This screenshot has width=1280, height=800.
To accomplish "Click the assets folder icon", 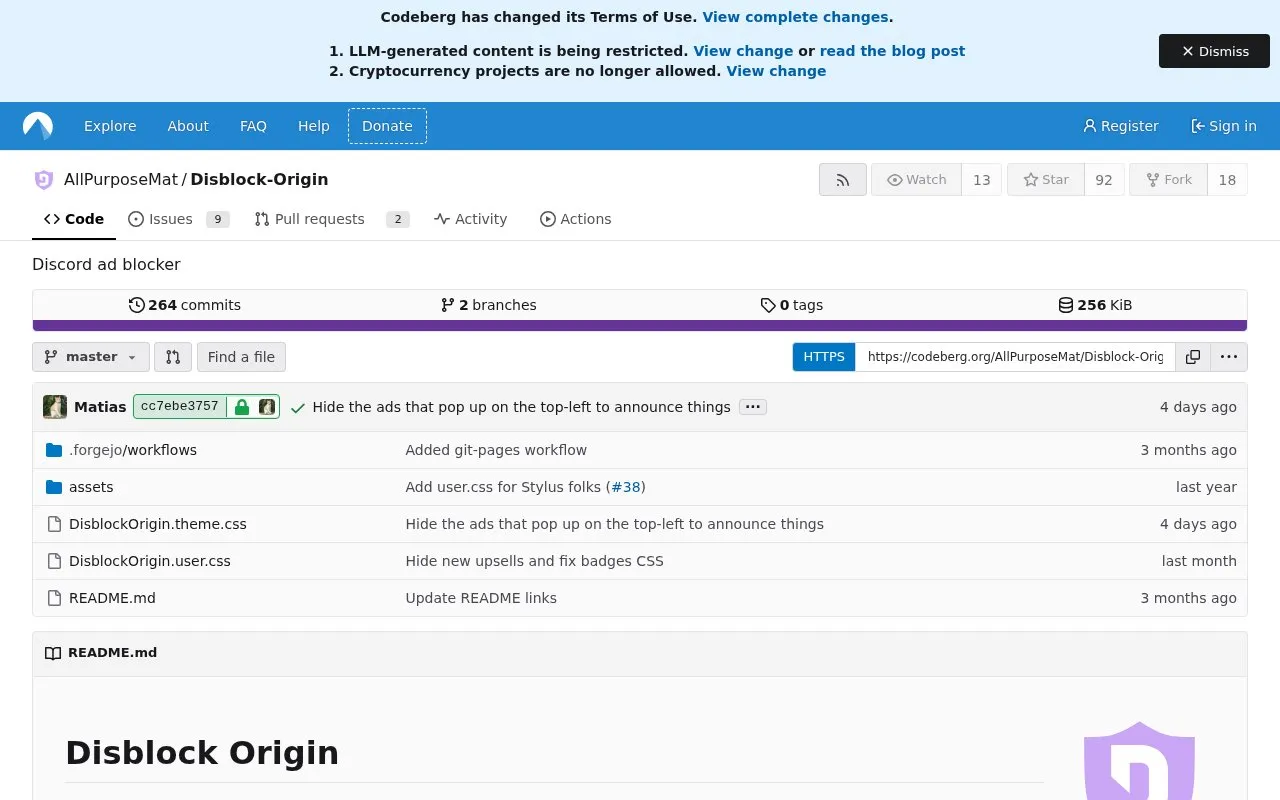I will 54,487.
